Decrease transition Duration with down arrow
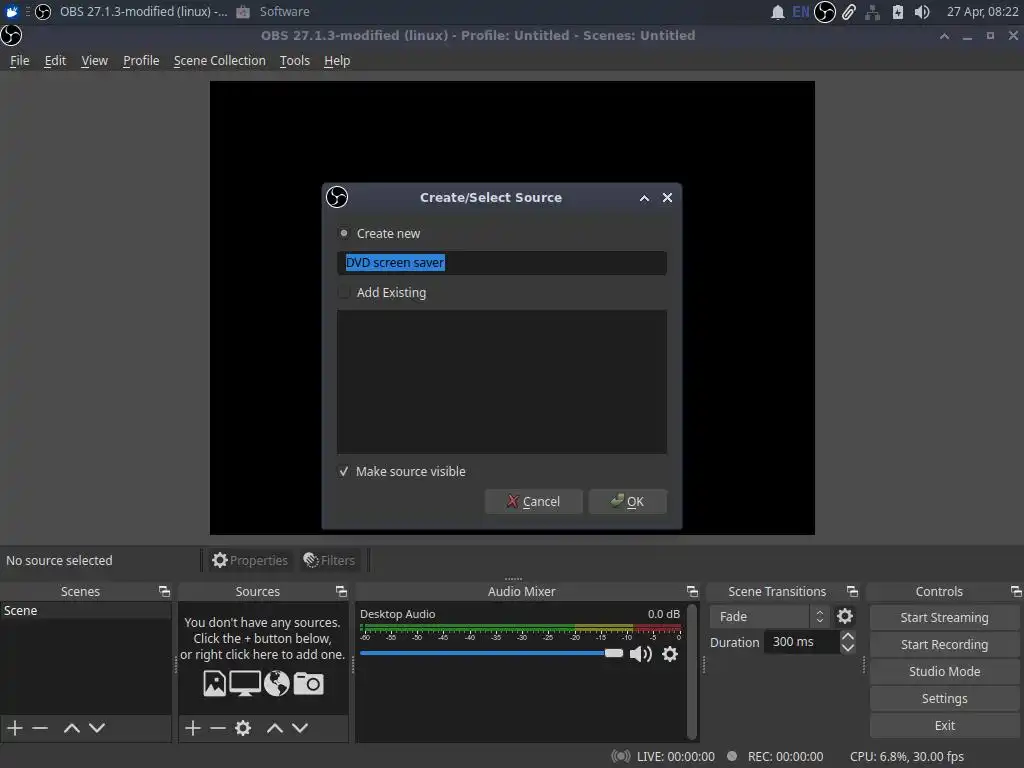The height and width of the screenshot is (768, 1024). click(848, 648)
